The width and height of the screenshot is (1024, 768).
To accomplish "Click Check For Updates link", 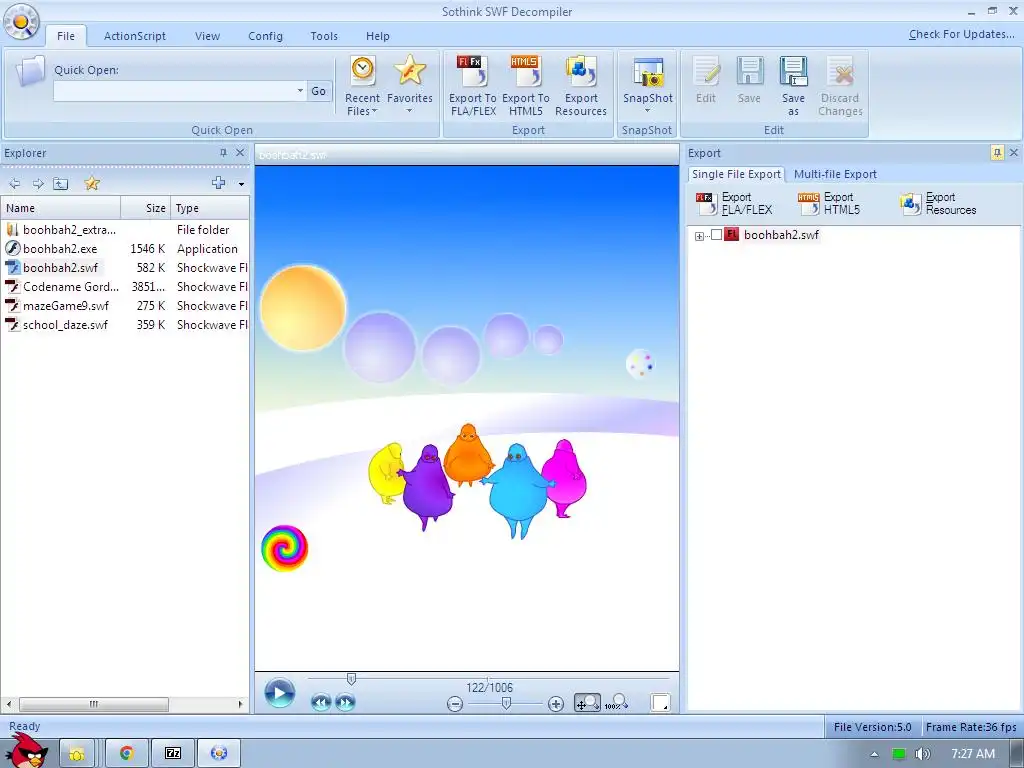I will pyautogui.click(x=961, y=34).
